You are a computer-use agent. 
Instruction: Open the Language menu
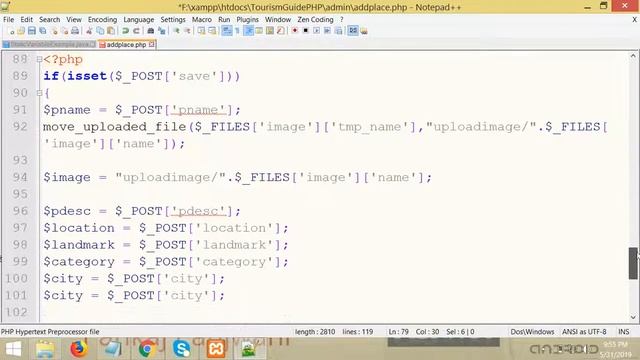[139, 20]
